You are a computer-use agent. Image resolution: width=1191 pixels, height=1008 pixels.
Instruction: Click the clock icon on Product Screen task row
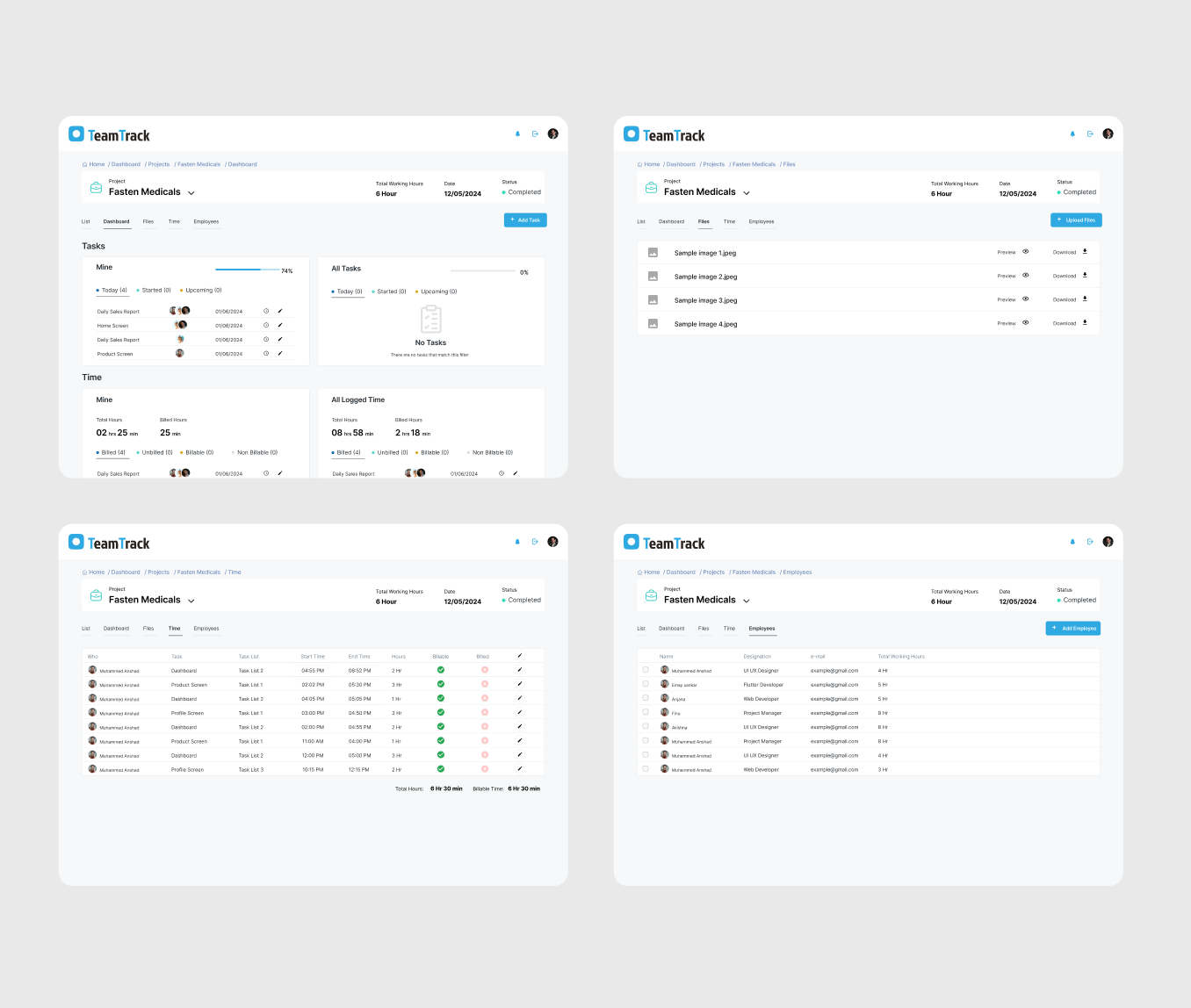click(266, 354)
